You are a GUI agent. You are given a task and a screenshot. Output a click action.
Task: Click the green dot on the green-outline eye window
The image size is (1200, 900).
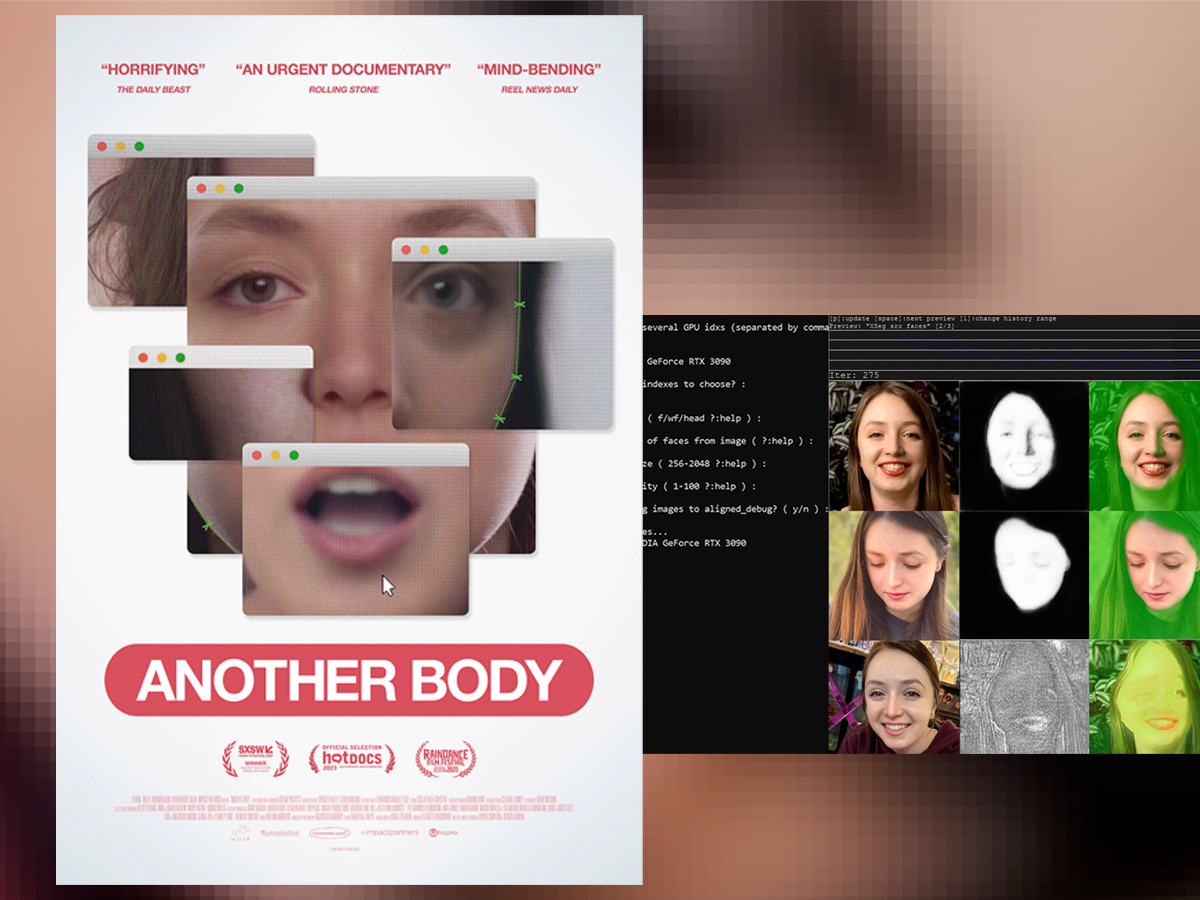tap(443, 249)
